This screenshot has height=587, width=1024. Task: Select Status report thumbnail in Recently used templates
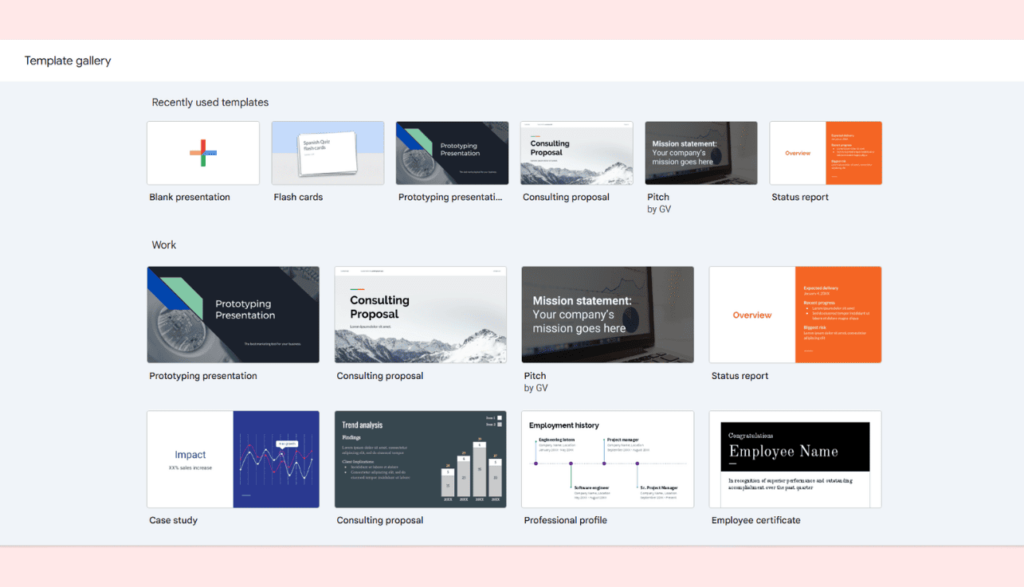[825, 153]
